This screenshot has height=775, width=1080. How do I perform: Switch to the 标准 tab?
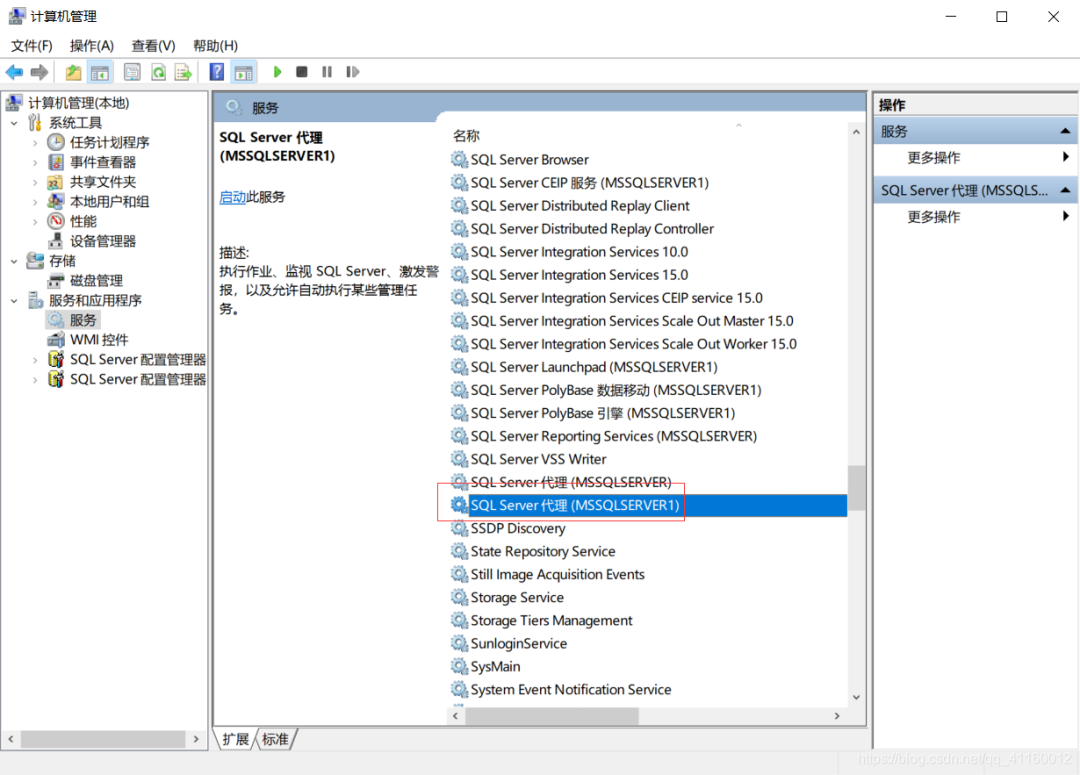tap(274, 739)
